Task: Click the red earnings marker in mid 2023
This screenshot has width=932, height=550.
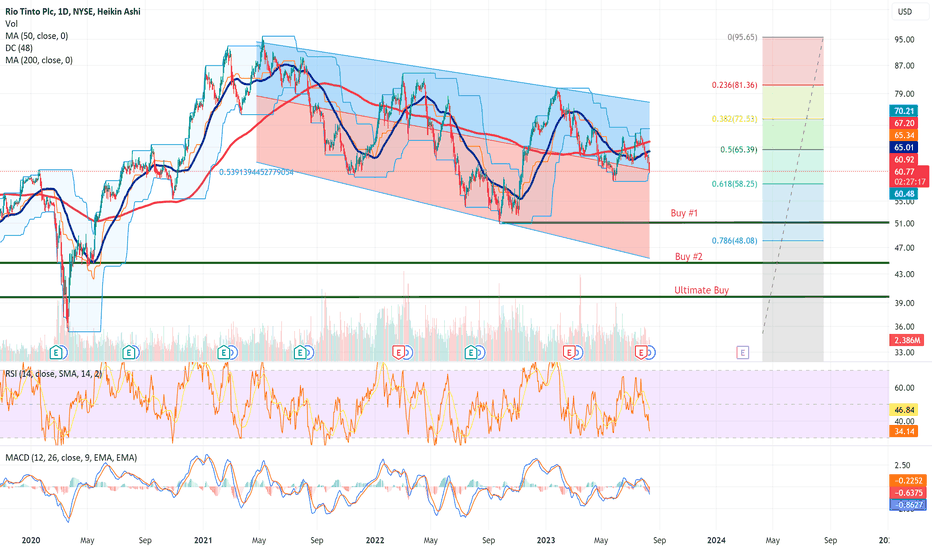Action: click(641, 353)
